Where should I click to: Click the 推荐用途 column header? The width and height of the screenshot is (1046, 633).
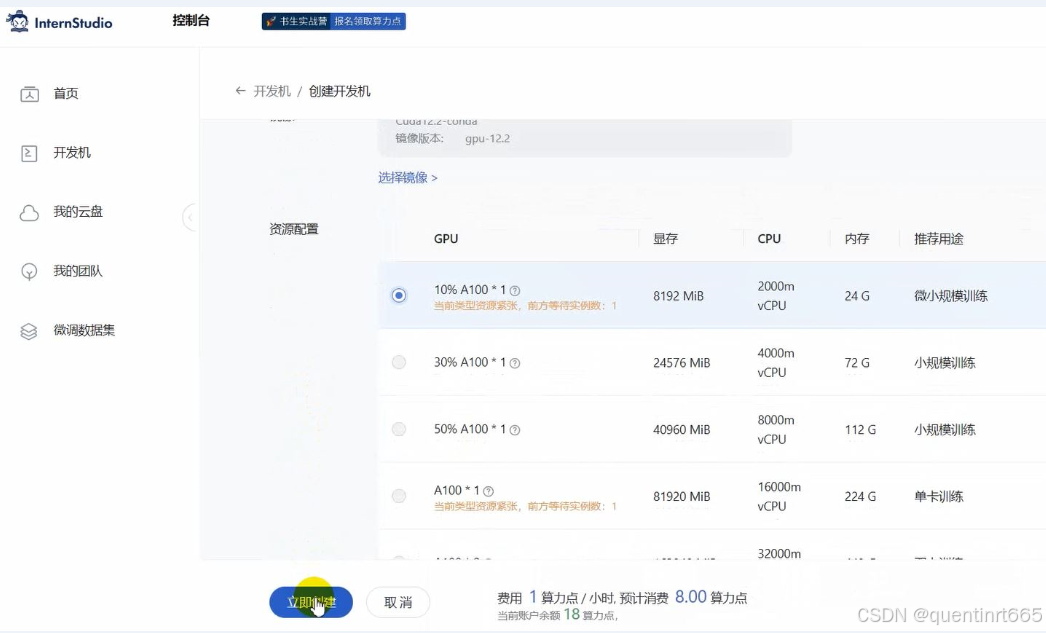pos(939,239)
